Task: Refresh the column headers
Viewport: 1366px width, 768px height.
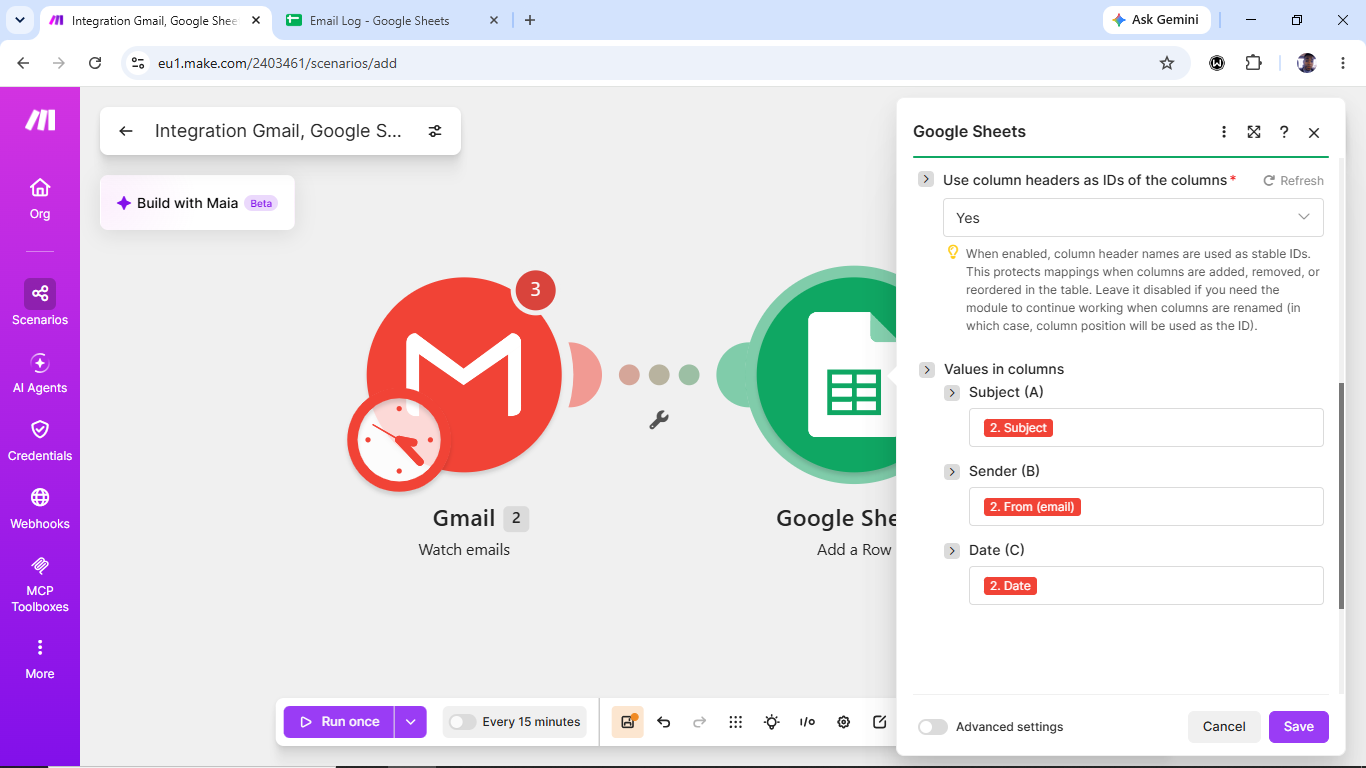Action: pos(1293,181)
